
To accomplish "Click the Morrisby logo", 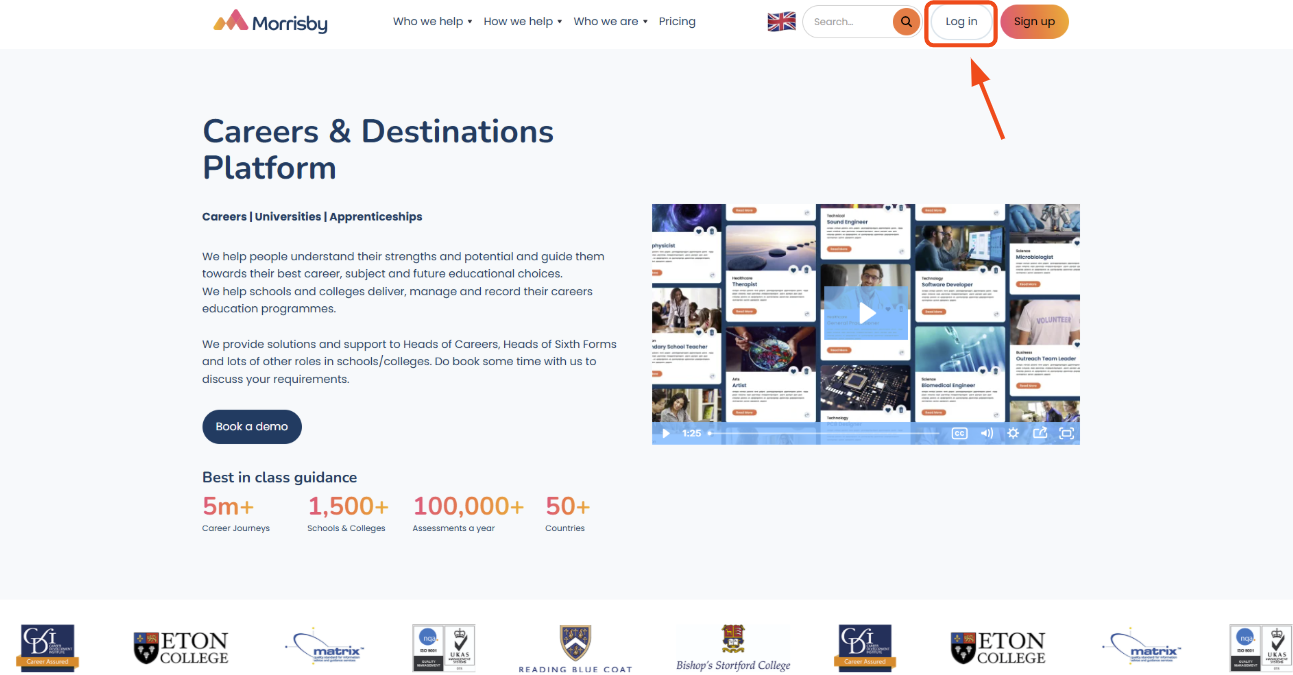I will click(x=270, y=21).
